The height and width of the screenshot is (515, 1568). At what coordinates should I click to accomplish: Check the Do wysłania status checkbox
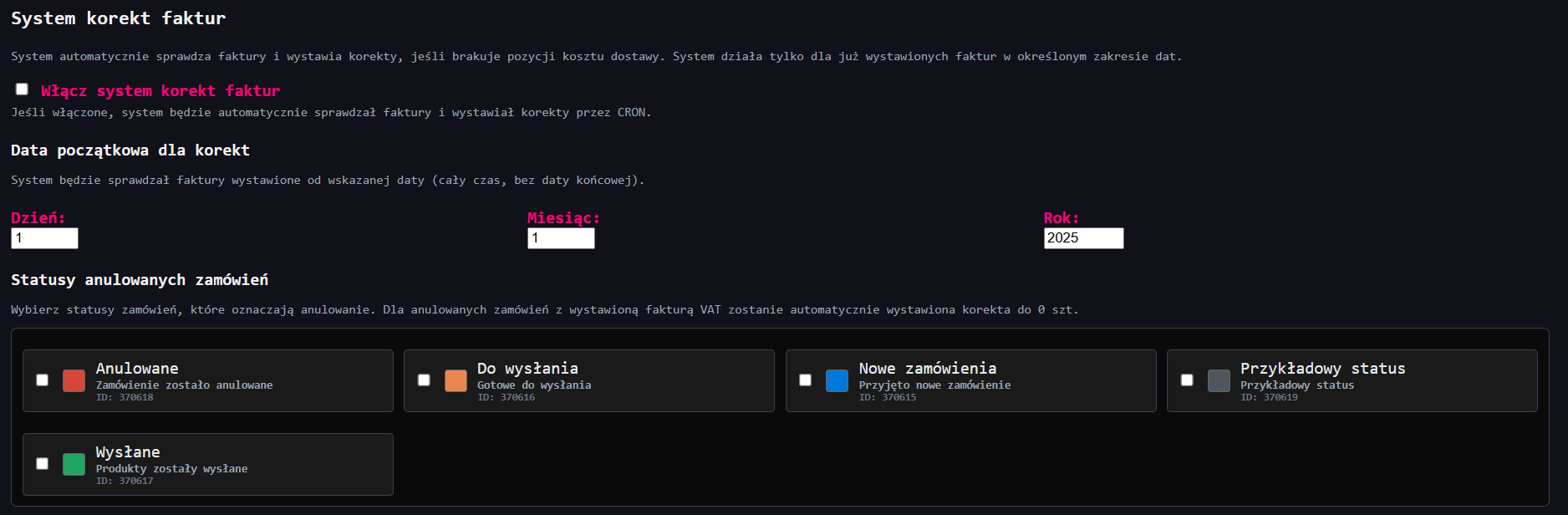[424, 380]
